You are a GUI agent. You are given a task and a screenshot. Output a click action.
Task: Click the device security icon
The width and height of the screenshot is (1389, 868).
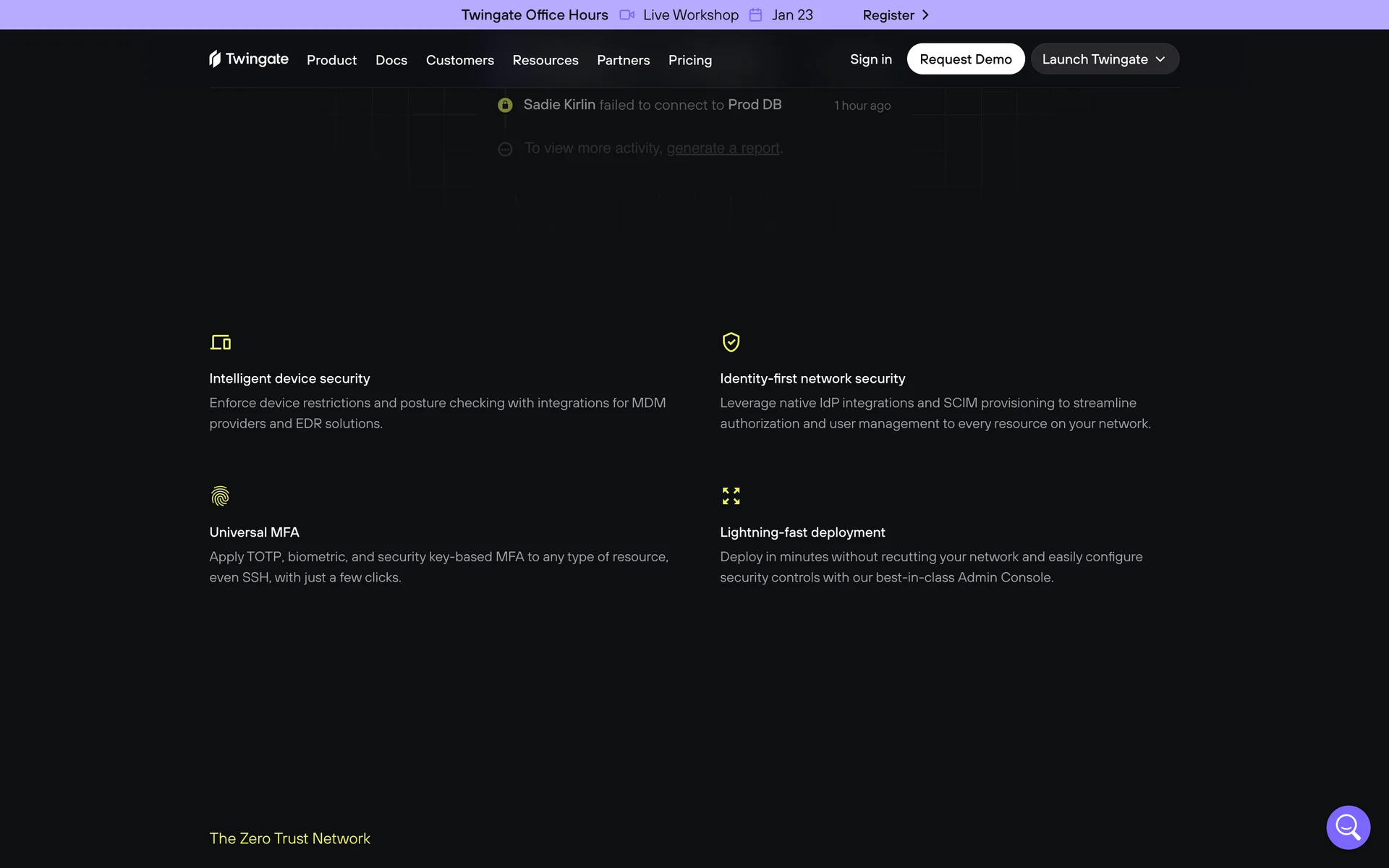(x=221, y=342)
